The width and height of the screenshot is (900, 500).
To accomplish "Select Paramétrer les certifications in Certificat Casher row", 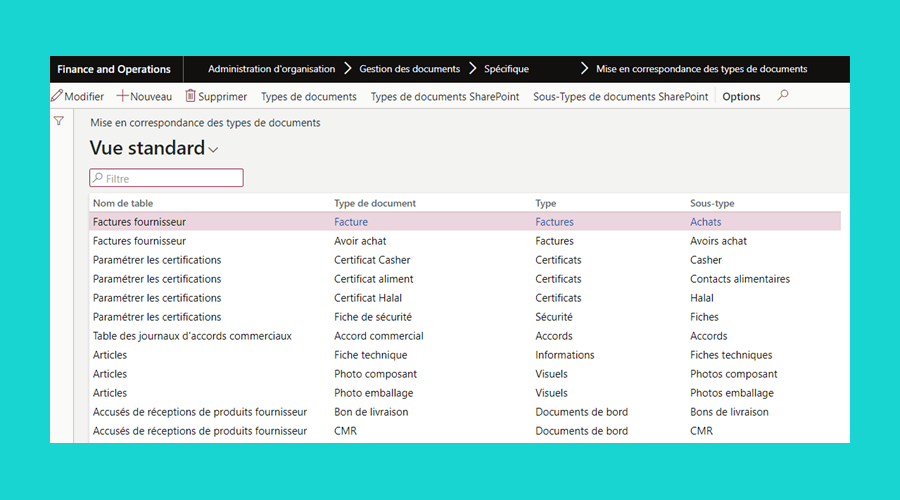I will tap(157, 260).
